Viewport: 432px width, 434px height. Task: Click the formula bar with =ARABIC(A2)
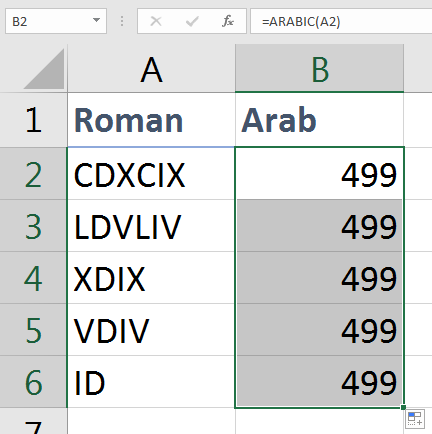coord(341,21)
